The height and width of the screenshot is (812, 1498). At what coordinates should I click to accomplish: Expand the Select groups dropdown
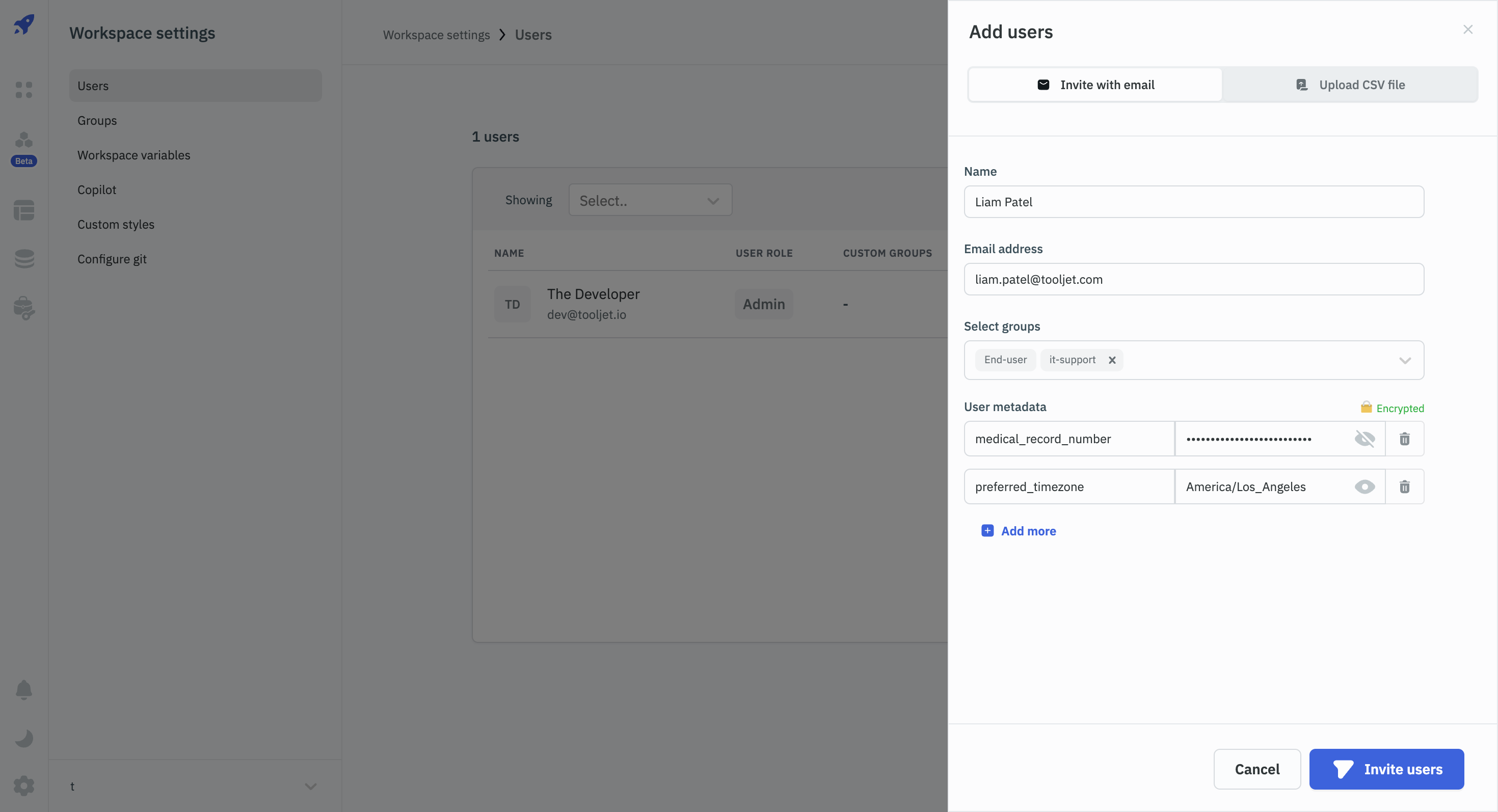1405,360
